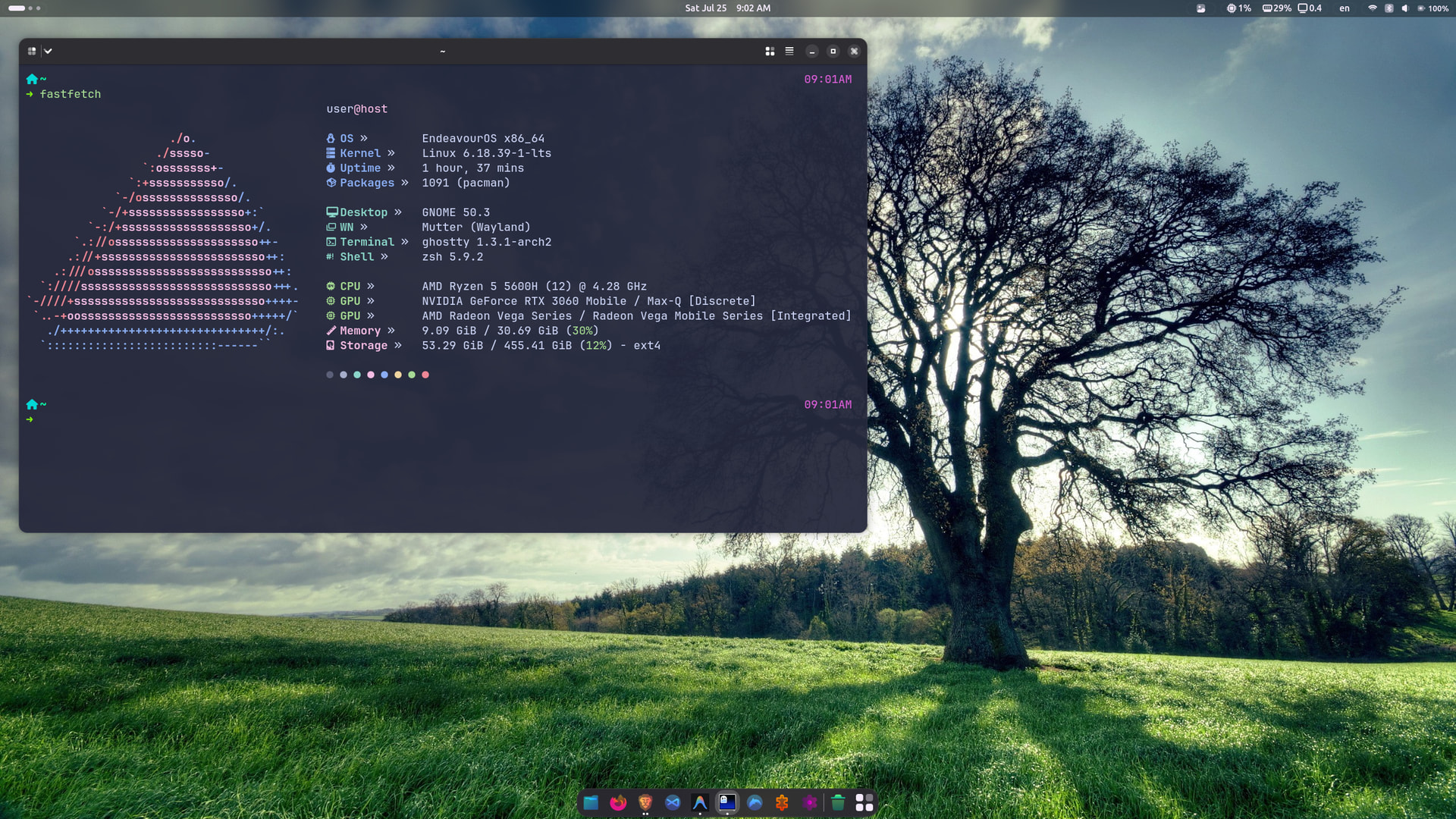Open the terminal's hamburger main menu
The image size is (1456, 819).
point(789,52)
